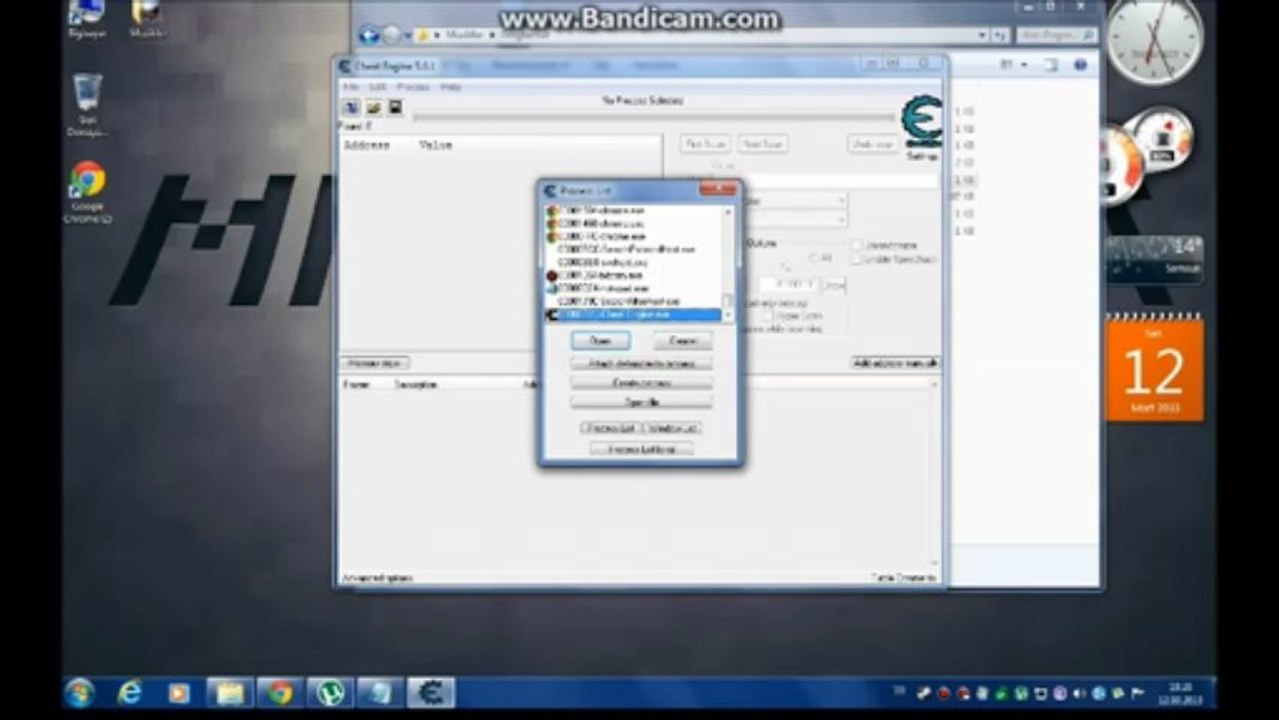The image size is (1279, 720).
Task: Click the Open file button in Process List dialog
Action: click(641, 401)
